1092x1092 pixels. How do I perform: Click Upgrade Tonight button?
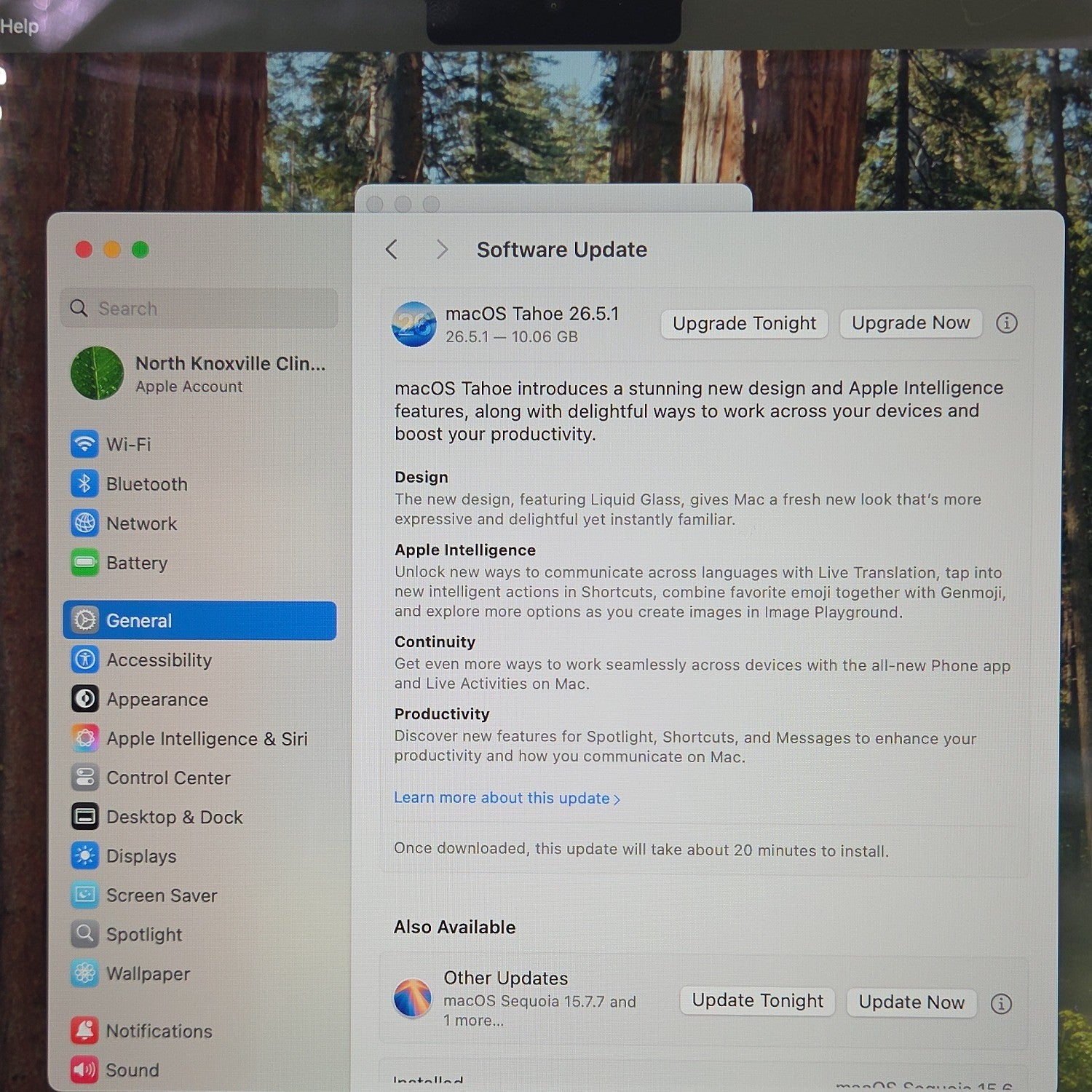744,323
